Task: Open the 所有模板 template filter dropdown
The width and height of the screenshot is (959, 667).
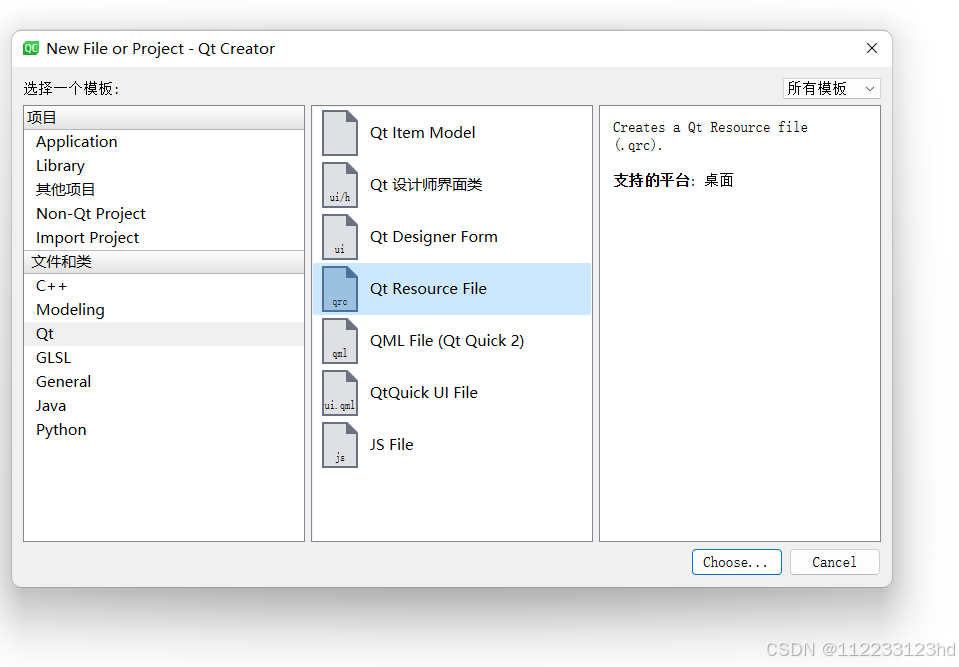Action: pos(831,89)
